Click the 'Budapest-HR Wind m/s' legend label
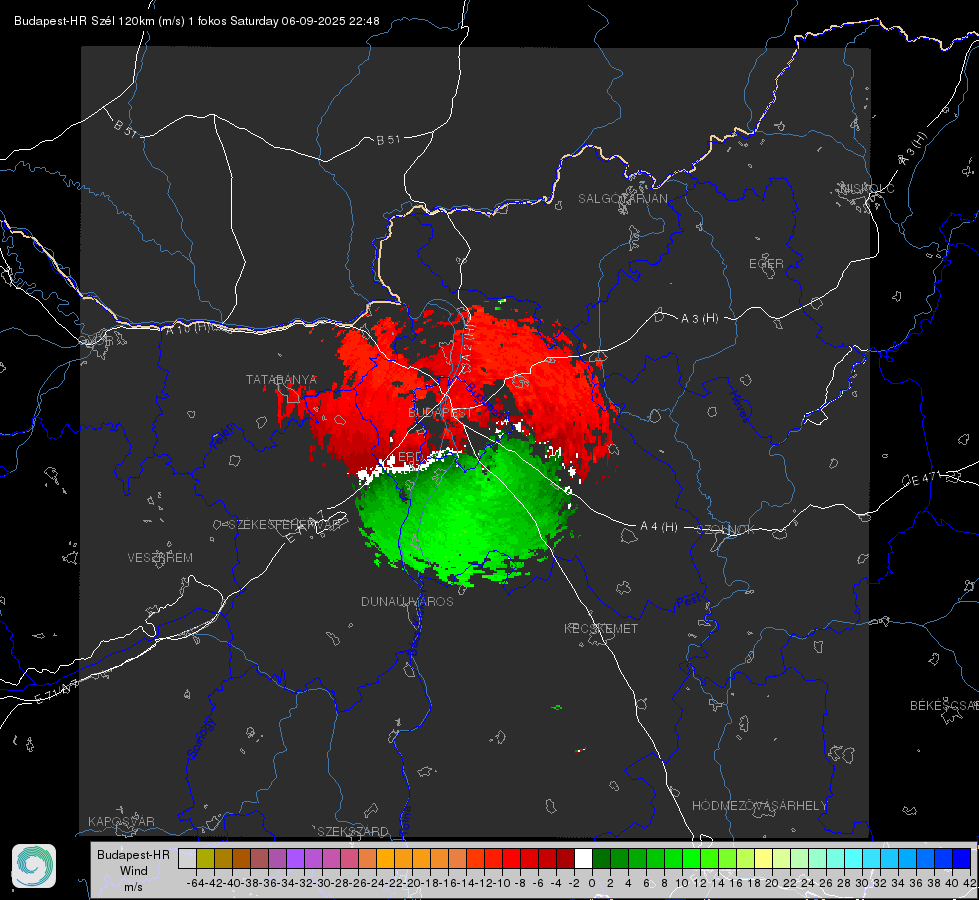 coord(134,870)
